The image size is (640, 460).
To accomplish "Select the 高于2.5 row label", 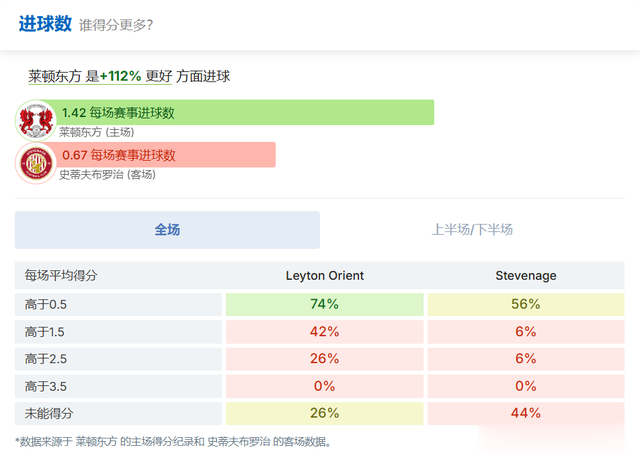I will point(48,358).
